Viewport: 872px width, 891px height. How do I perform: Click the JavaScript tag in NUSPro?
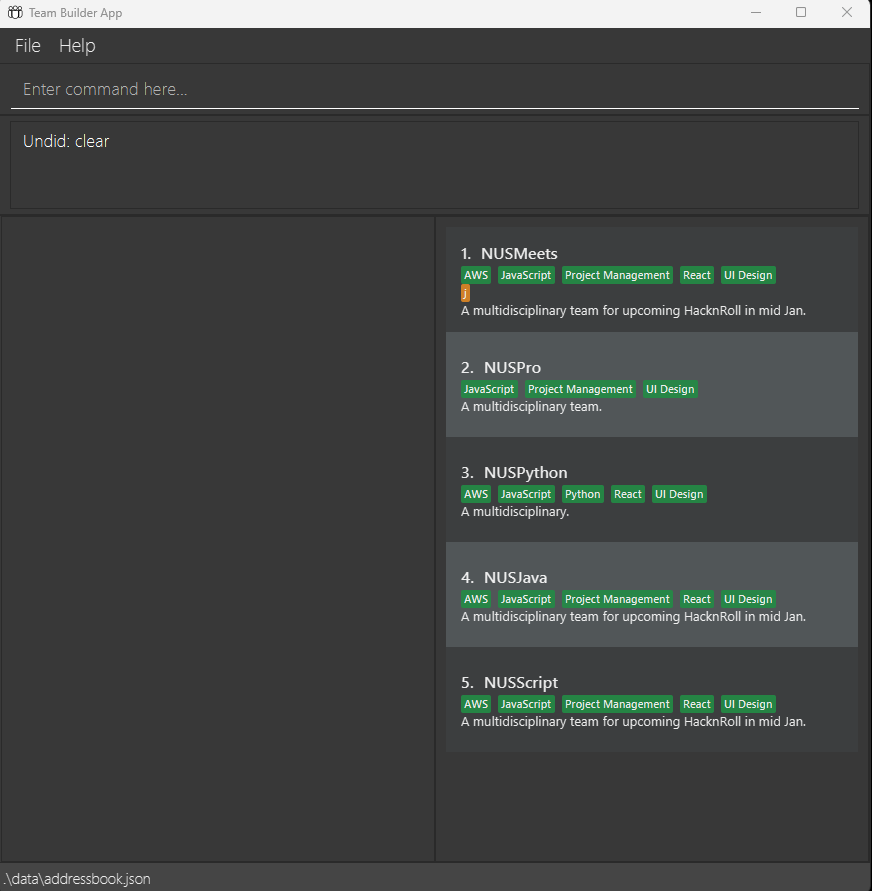[489, 389]
